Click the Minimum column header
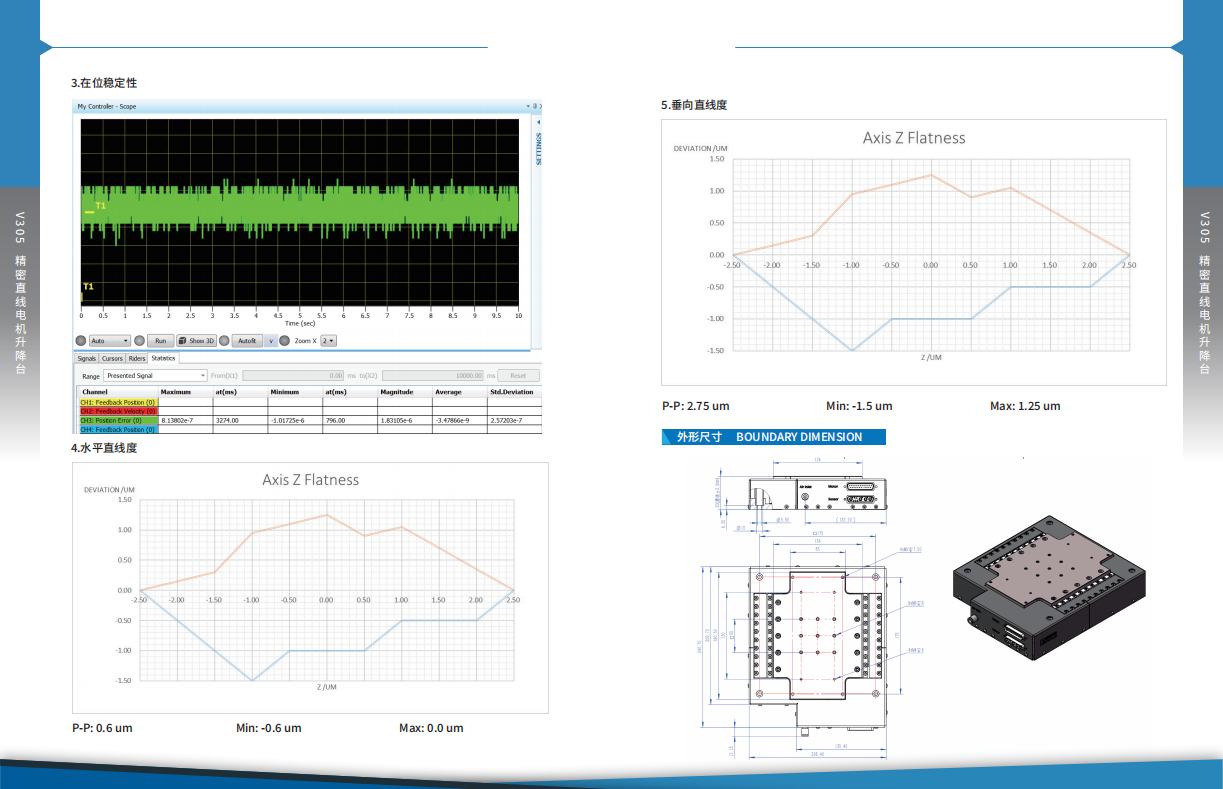Image resolution: width=1223 pixels, height=789 pixels. pos(295,392)
